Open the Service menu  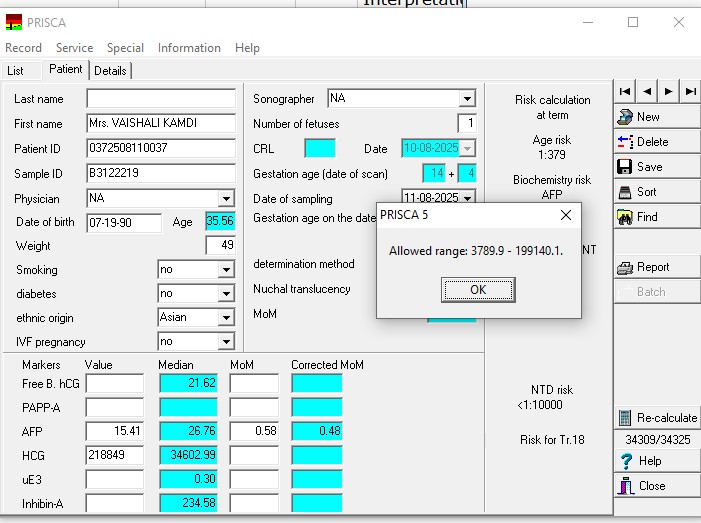click(74, 48)
